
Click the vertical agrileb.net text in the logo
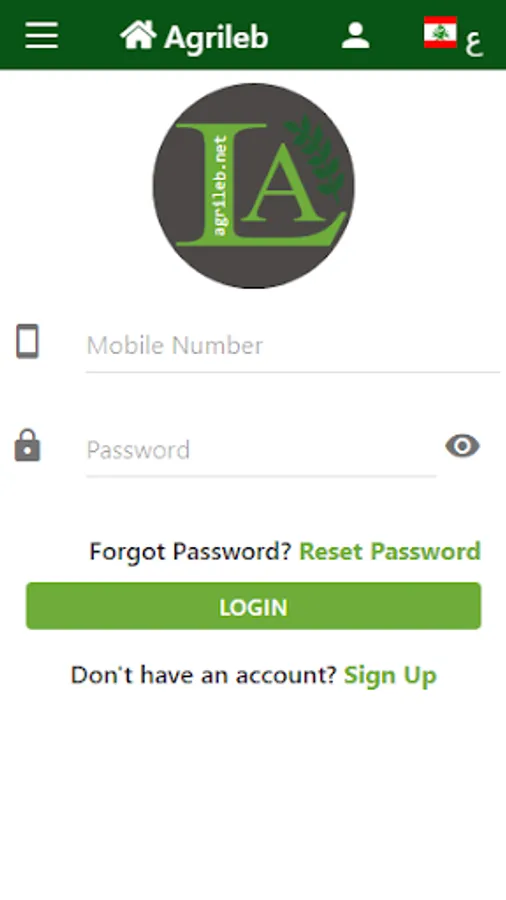[x=221, y=185]
